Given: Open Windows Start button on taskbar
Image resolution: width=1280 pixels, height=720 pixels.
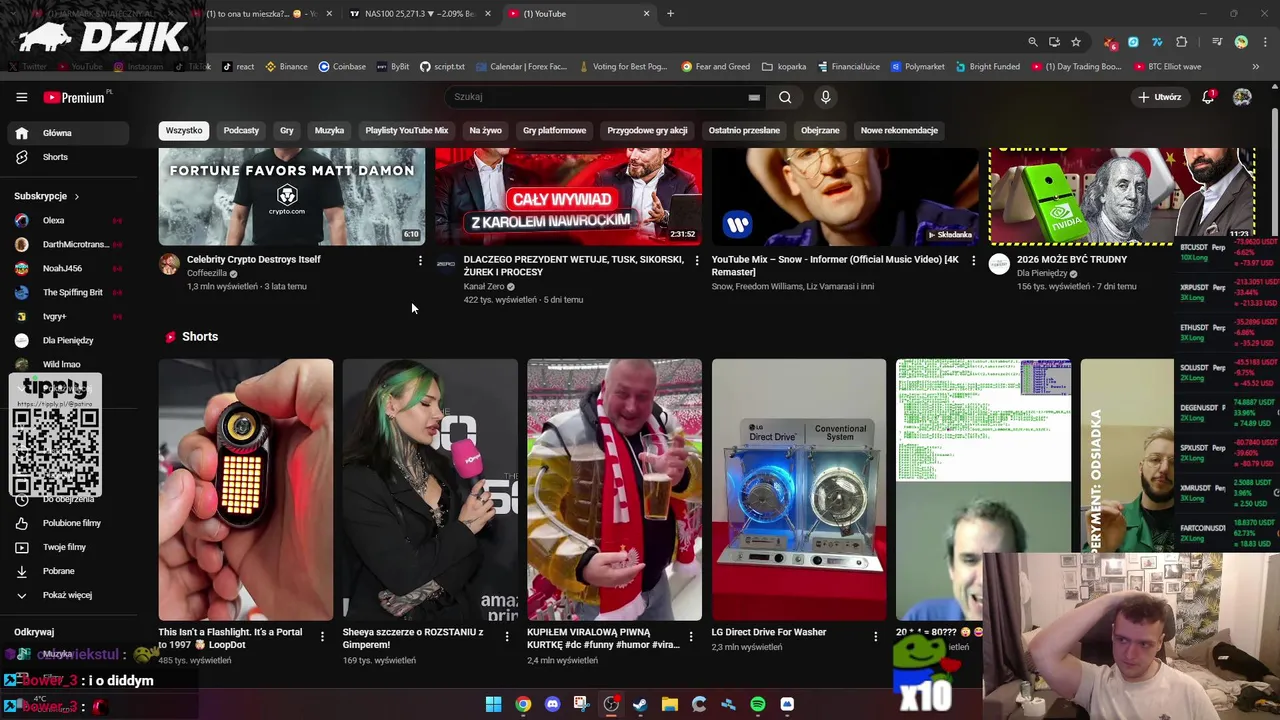Looking at the screenshot, I should coord(494,704).
